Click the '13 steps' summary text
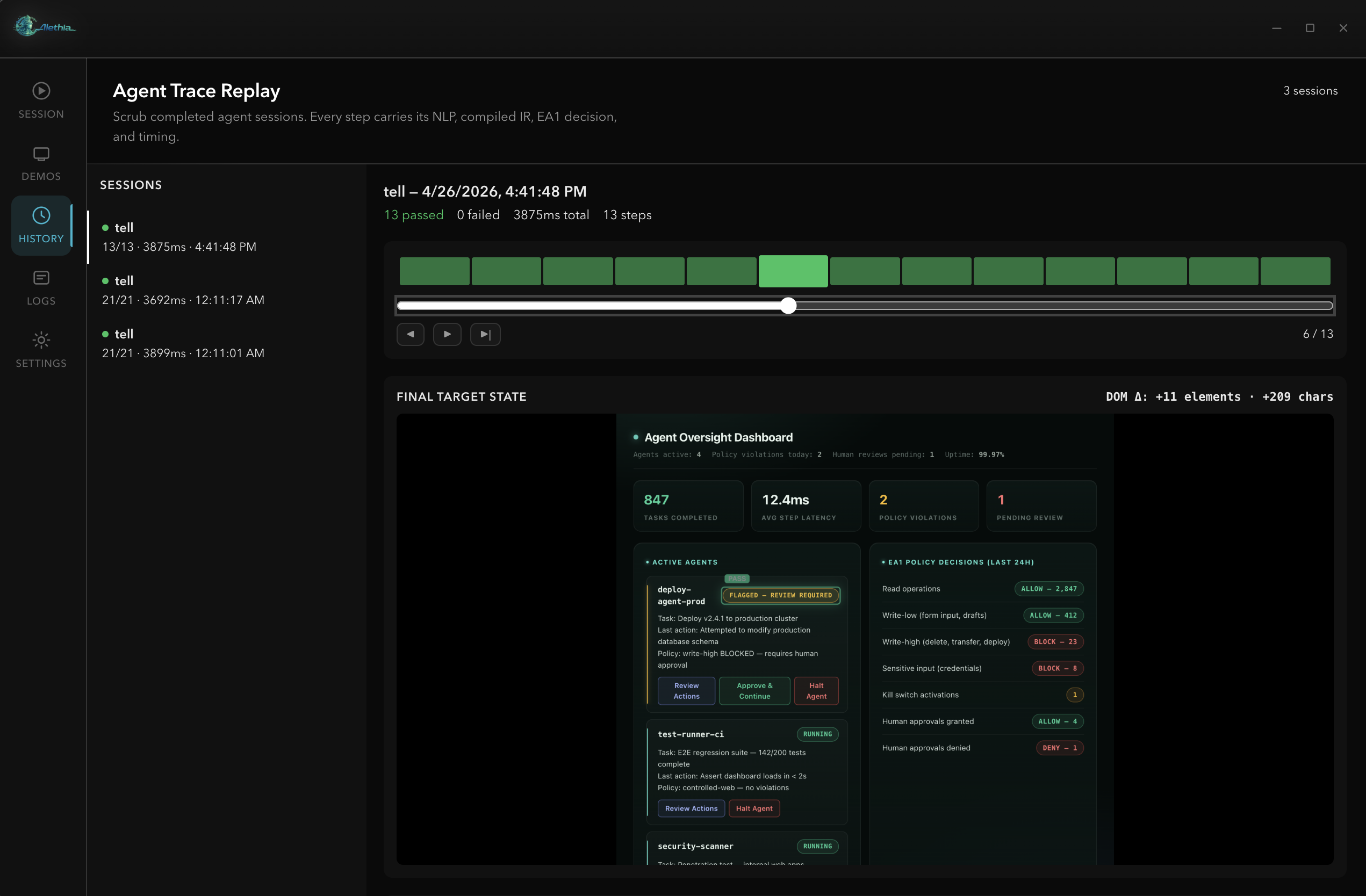This screenshot has width=1366, height=896. 627,214
